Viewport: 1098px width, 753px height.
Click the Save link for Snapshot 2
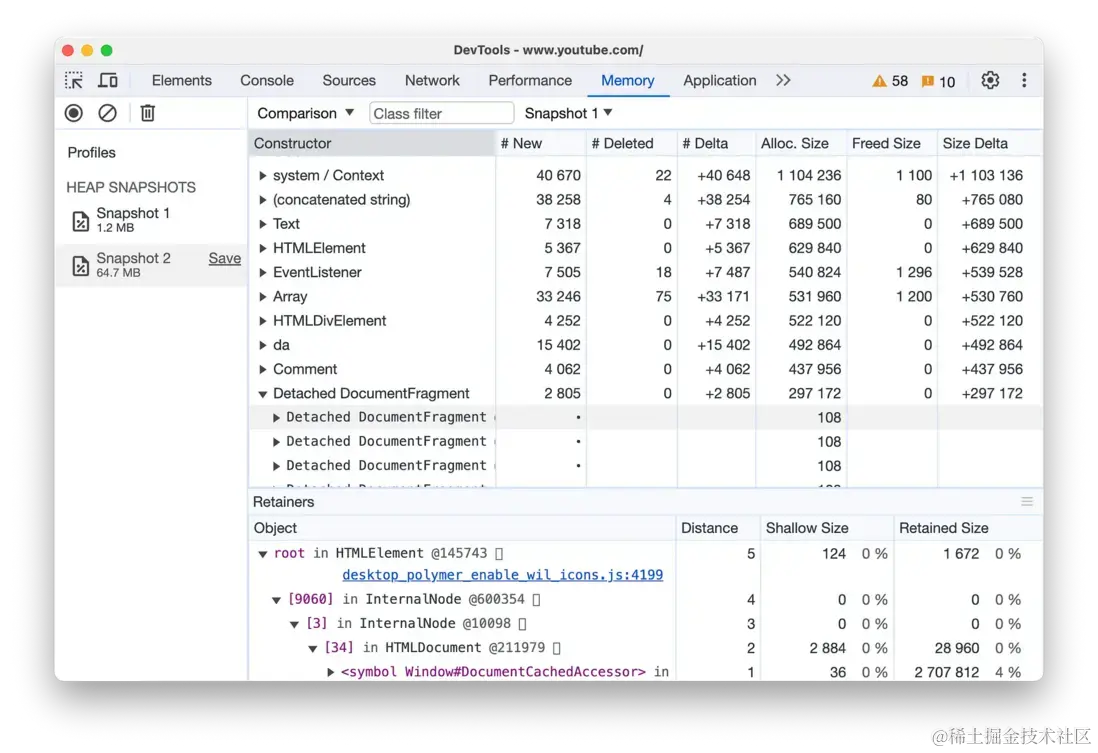[224, 258]
